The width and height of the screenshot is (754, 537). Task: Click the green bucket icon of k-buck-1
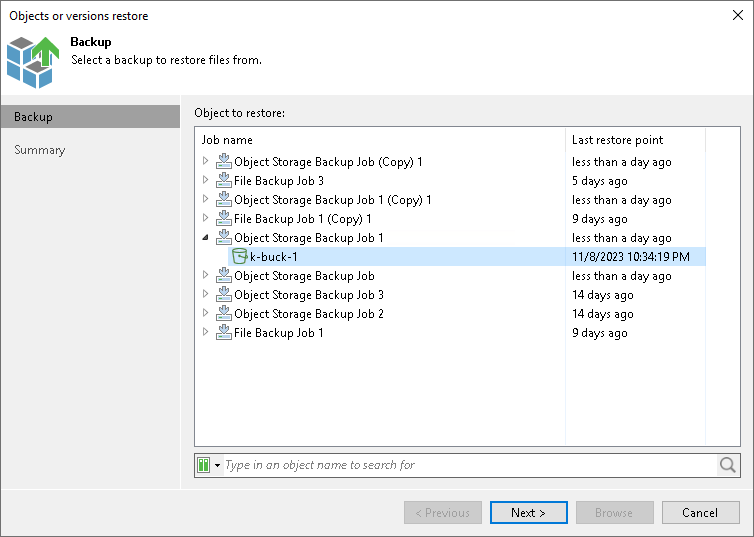click(x=239, y=256)
